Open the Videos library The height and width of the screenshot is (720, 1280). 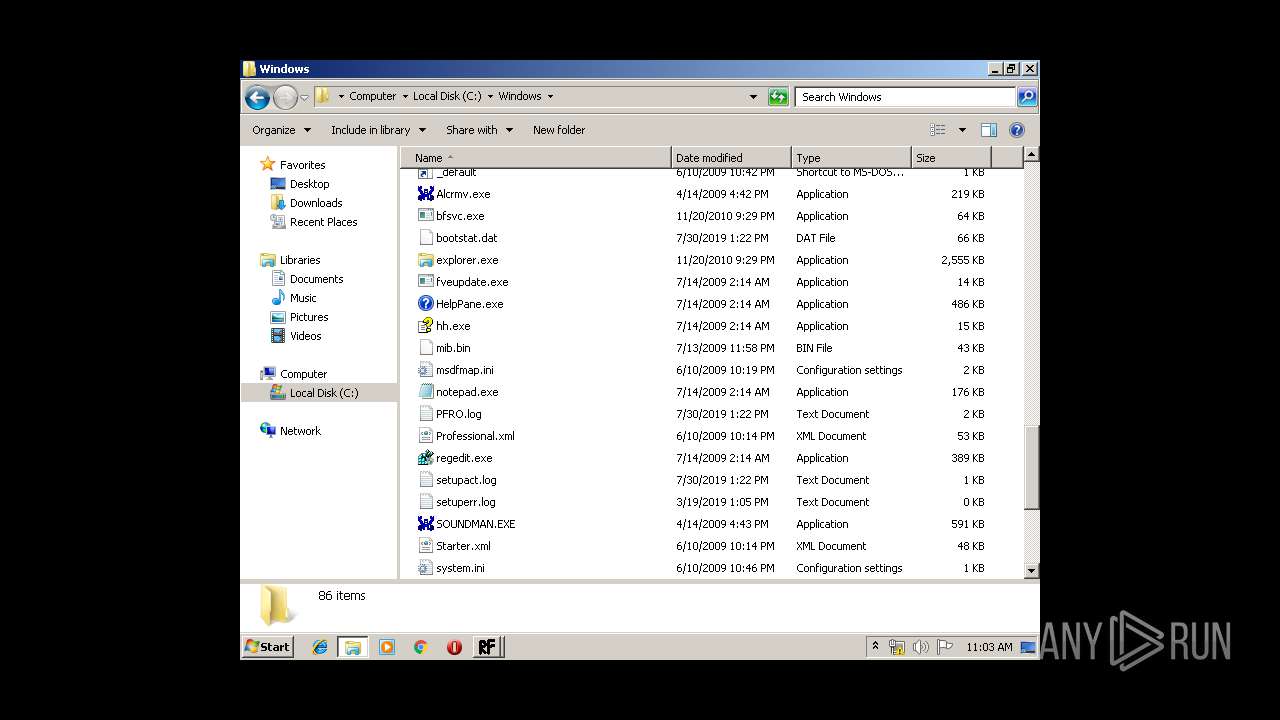(305, 336)
